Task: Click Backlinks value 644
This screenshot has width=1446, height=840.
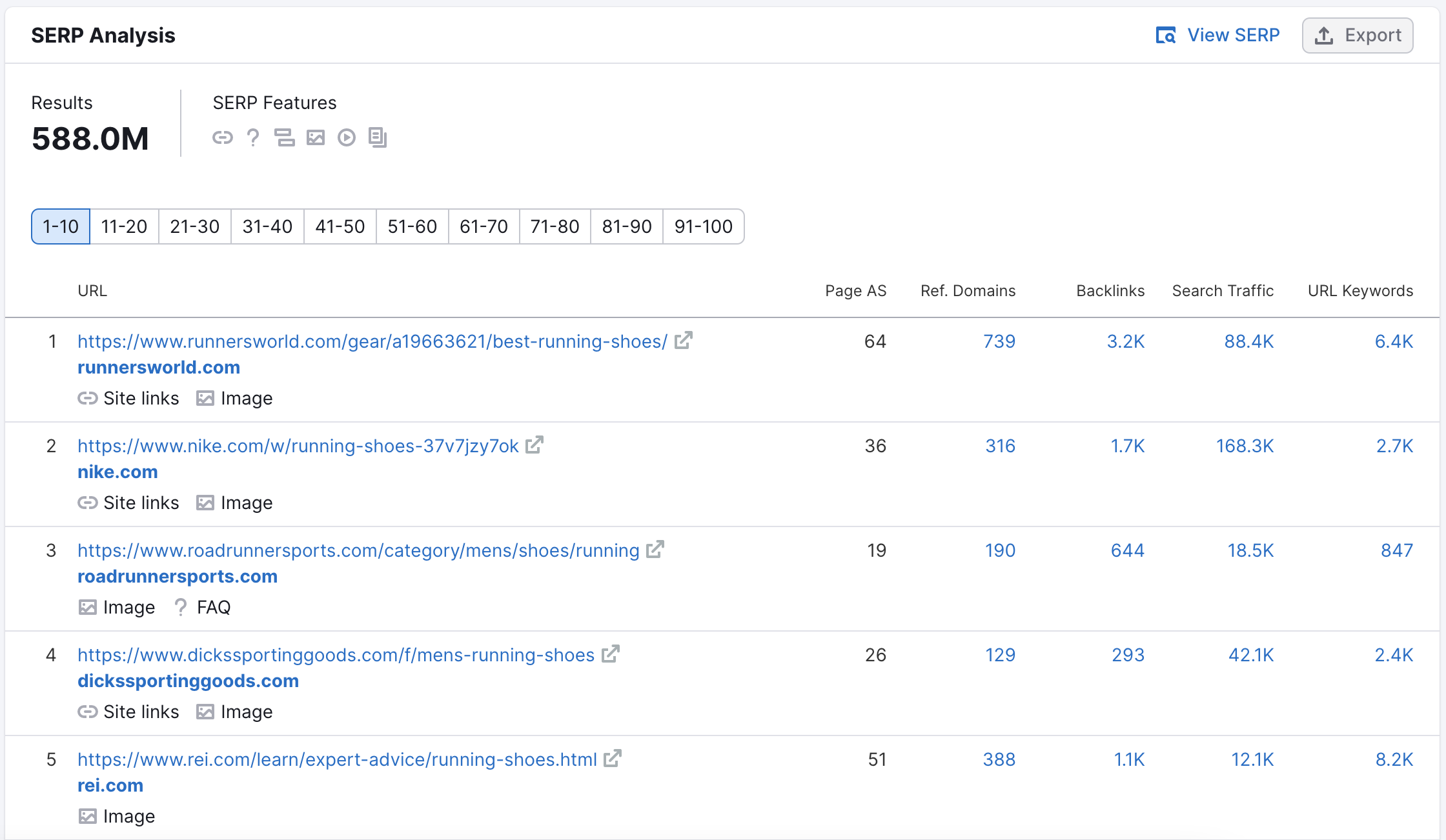Action: click(1128, 550)
